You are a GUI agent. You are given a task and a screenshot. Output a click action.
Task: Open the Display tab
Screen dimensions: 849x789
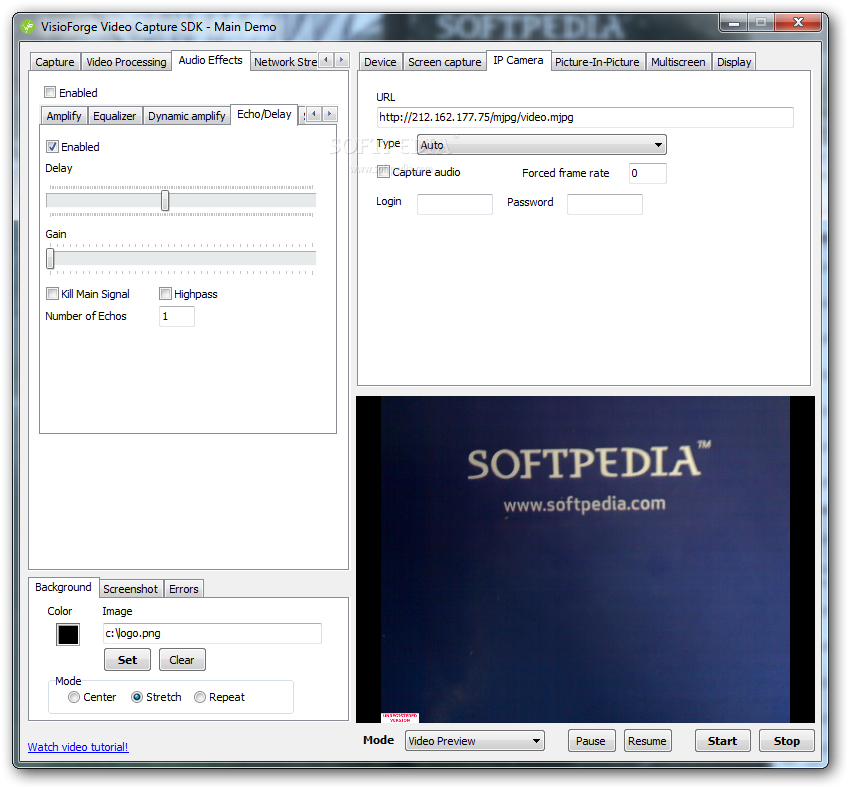pos(734,62)
